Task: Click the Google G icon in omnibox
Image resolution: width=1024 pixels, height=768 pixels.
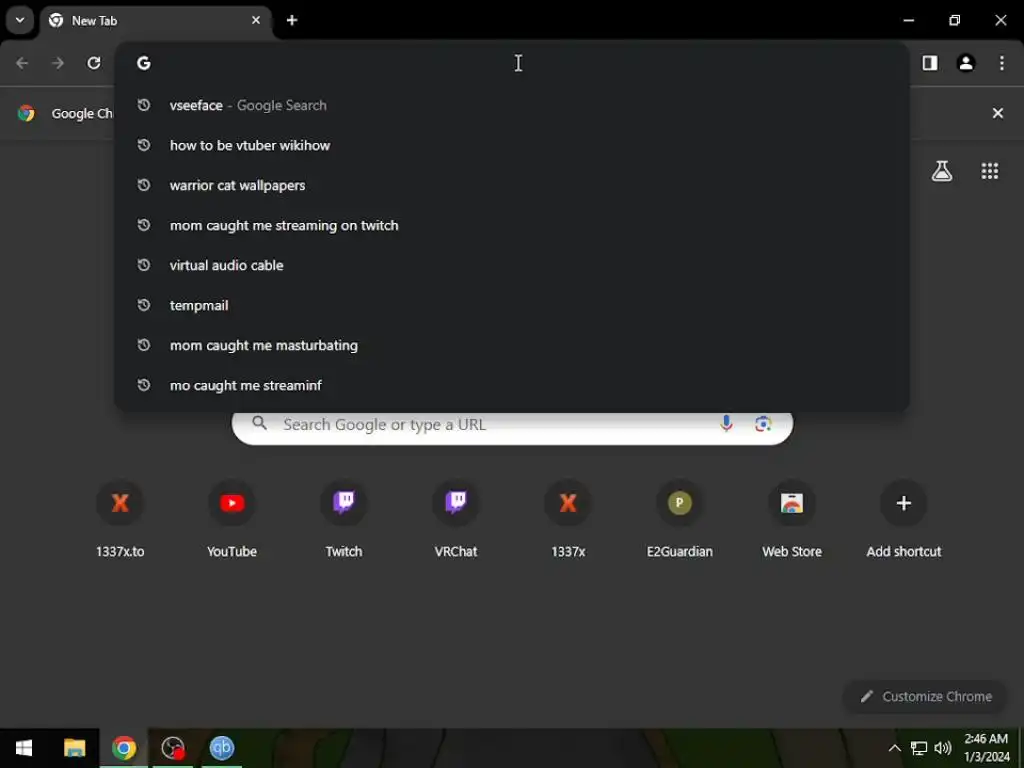Action: [144, 63]
